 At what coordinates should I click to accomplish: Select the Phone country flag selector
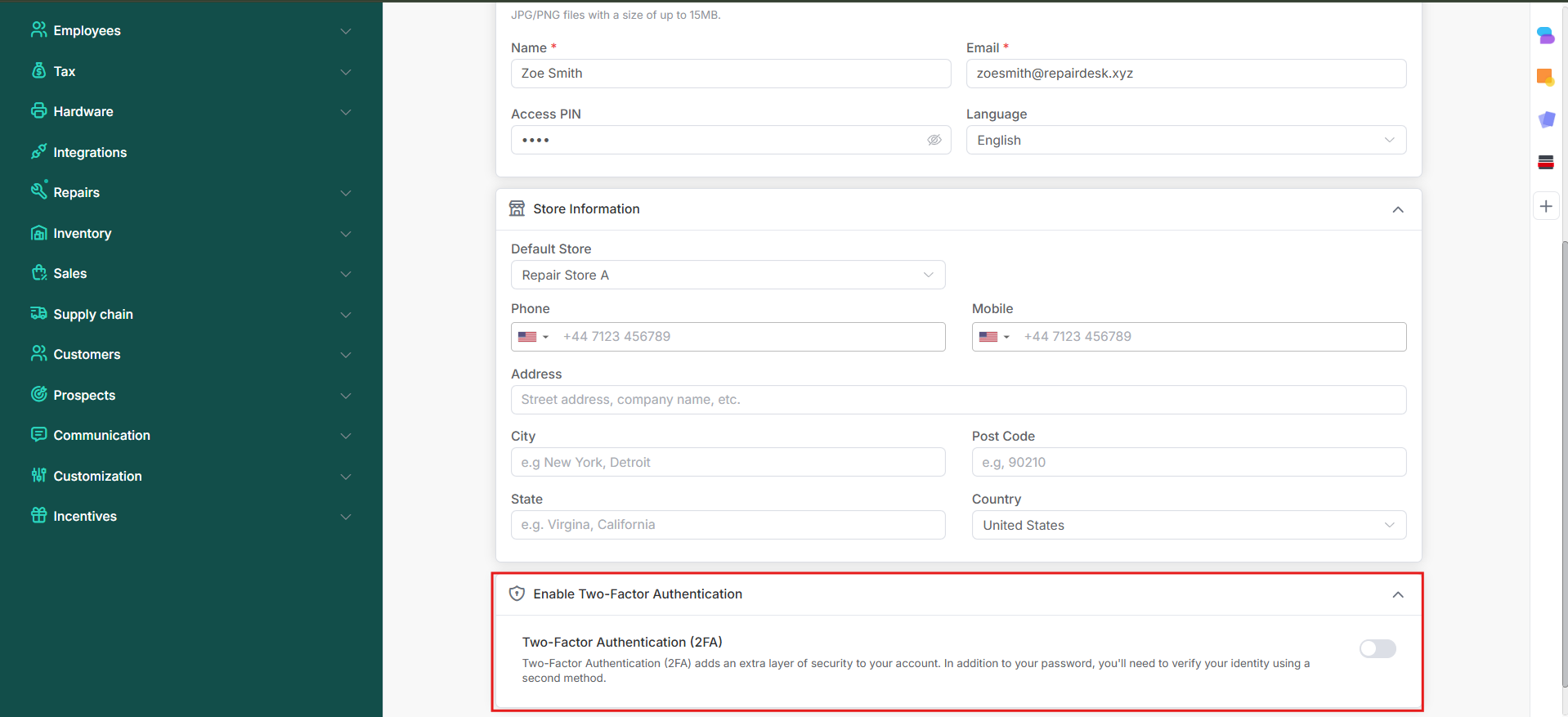(x=533, y=337)
